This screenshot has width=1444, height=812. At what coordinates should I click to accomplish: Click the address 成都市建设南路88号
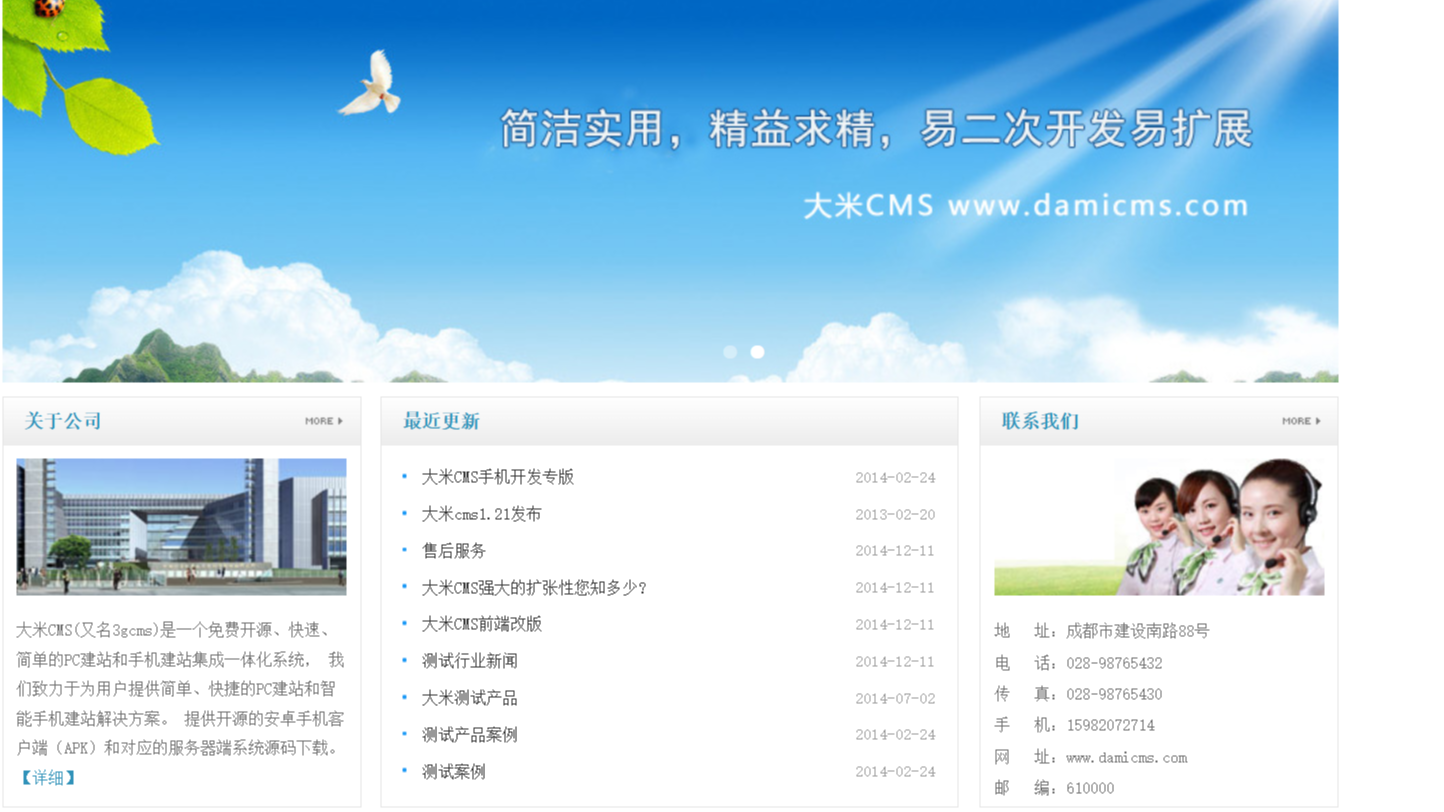[1138, 631]
